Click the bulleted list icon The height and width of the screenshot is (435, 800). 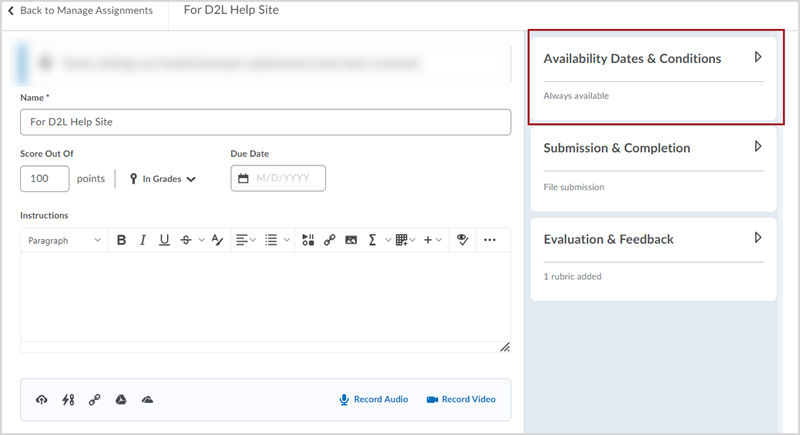[271, 240]
